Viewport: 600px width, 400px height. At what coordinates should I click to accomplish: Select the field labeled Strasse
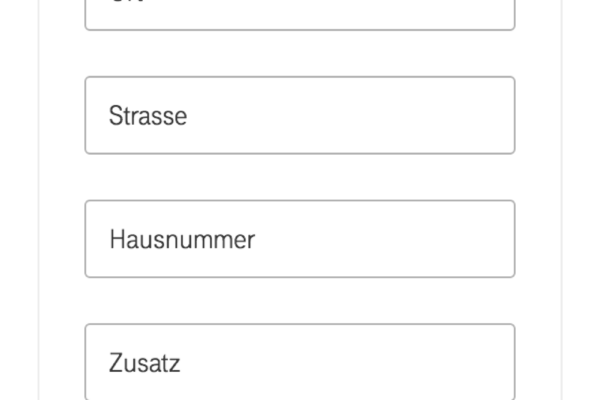pos(300,115)
